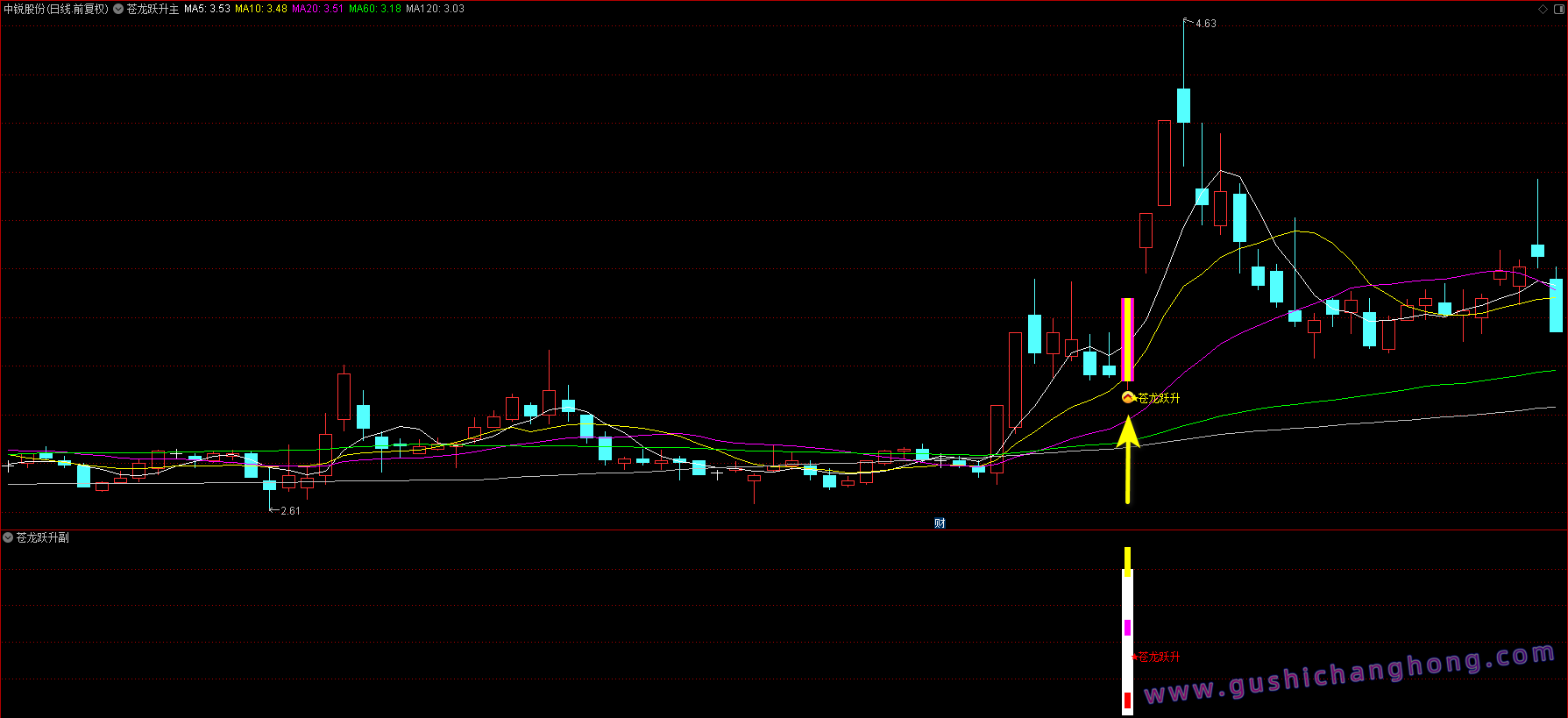Click the 财 financial marker icon

pos(940,523)
